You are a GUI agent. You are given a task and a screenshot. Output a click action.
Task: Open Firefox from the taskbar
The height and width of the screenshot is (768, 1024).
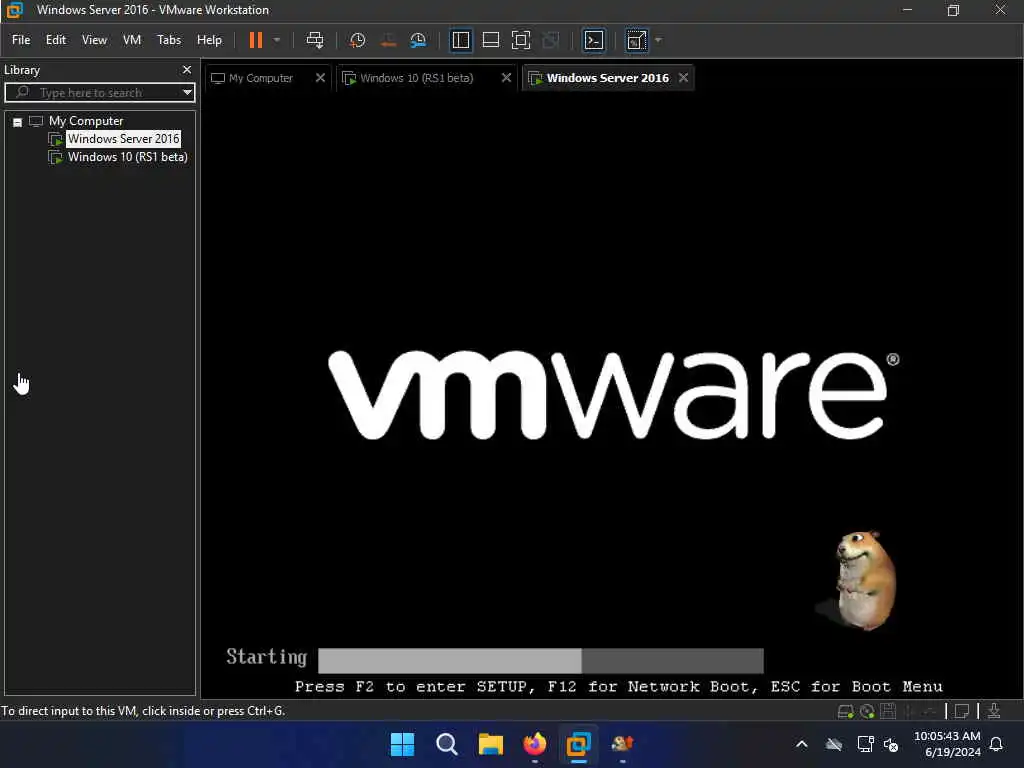535,744
